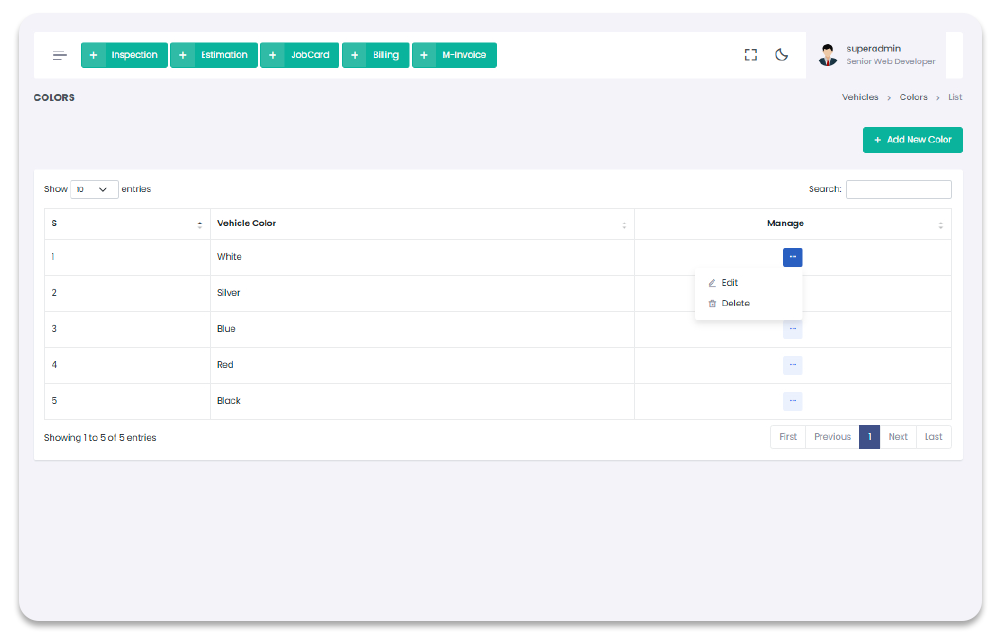Switch to dark mode moon icon
This screenshot has width=1000, height=633.
click(x=782, y=55)
